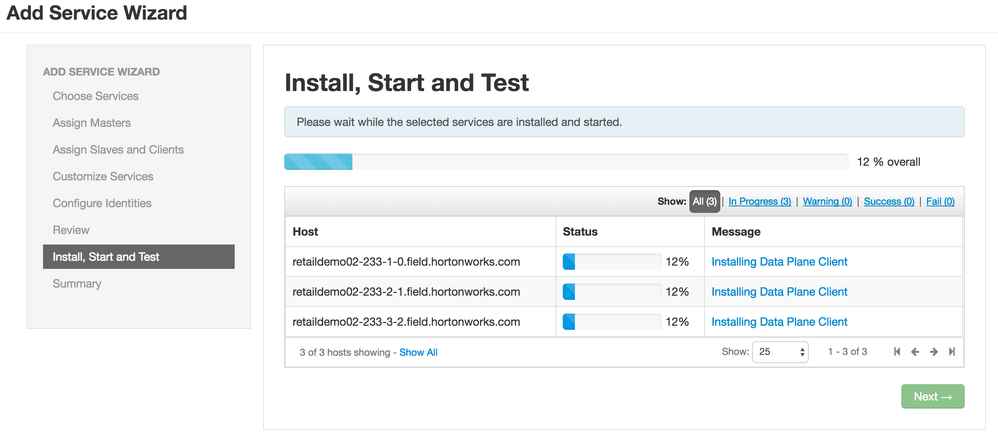Click the overall 12% progress bar

[565, 162]
